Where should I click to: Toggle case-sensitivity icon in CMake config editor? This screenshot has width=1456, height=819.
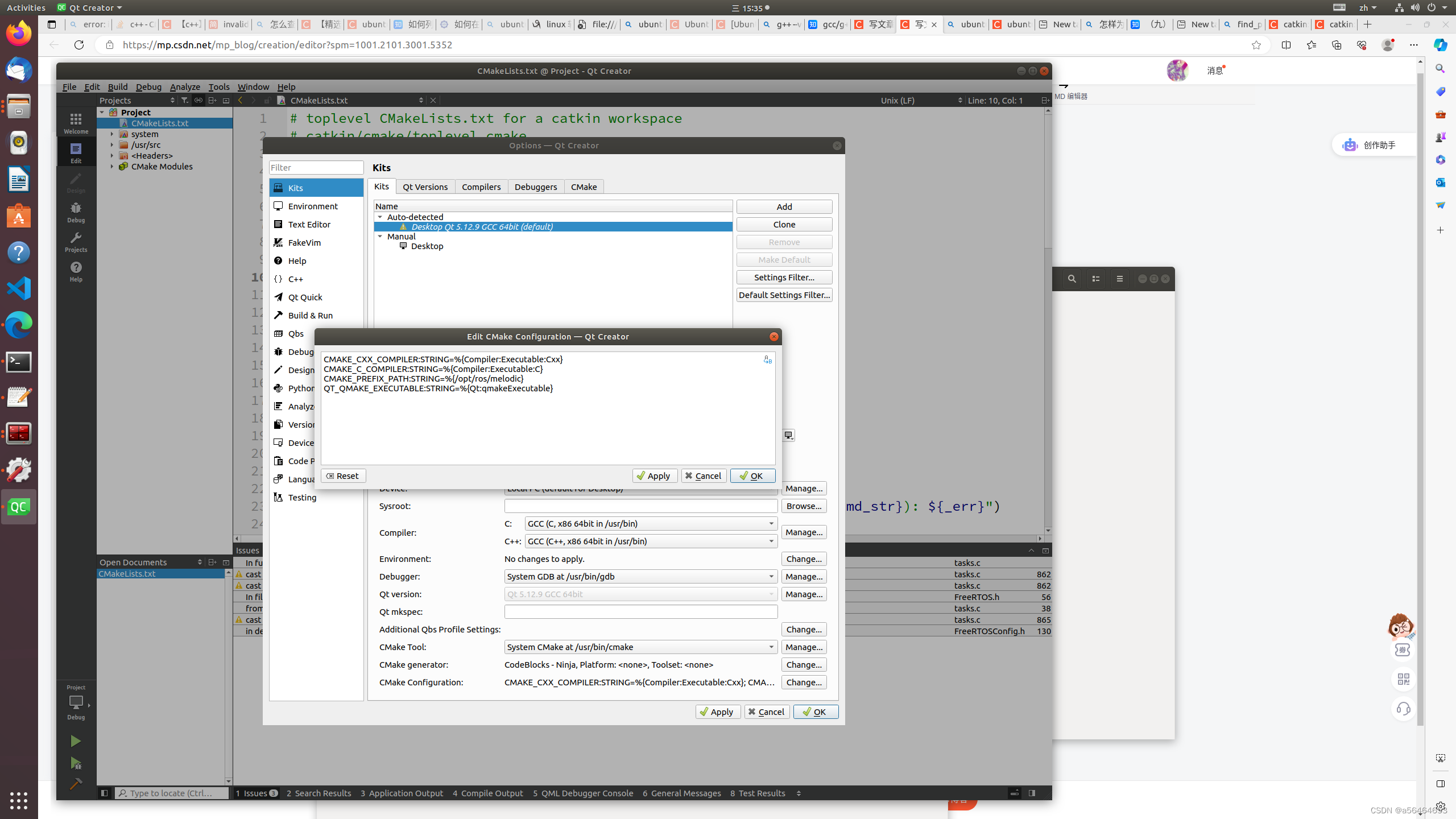coord(768,359)
